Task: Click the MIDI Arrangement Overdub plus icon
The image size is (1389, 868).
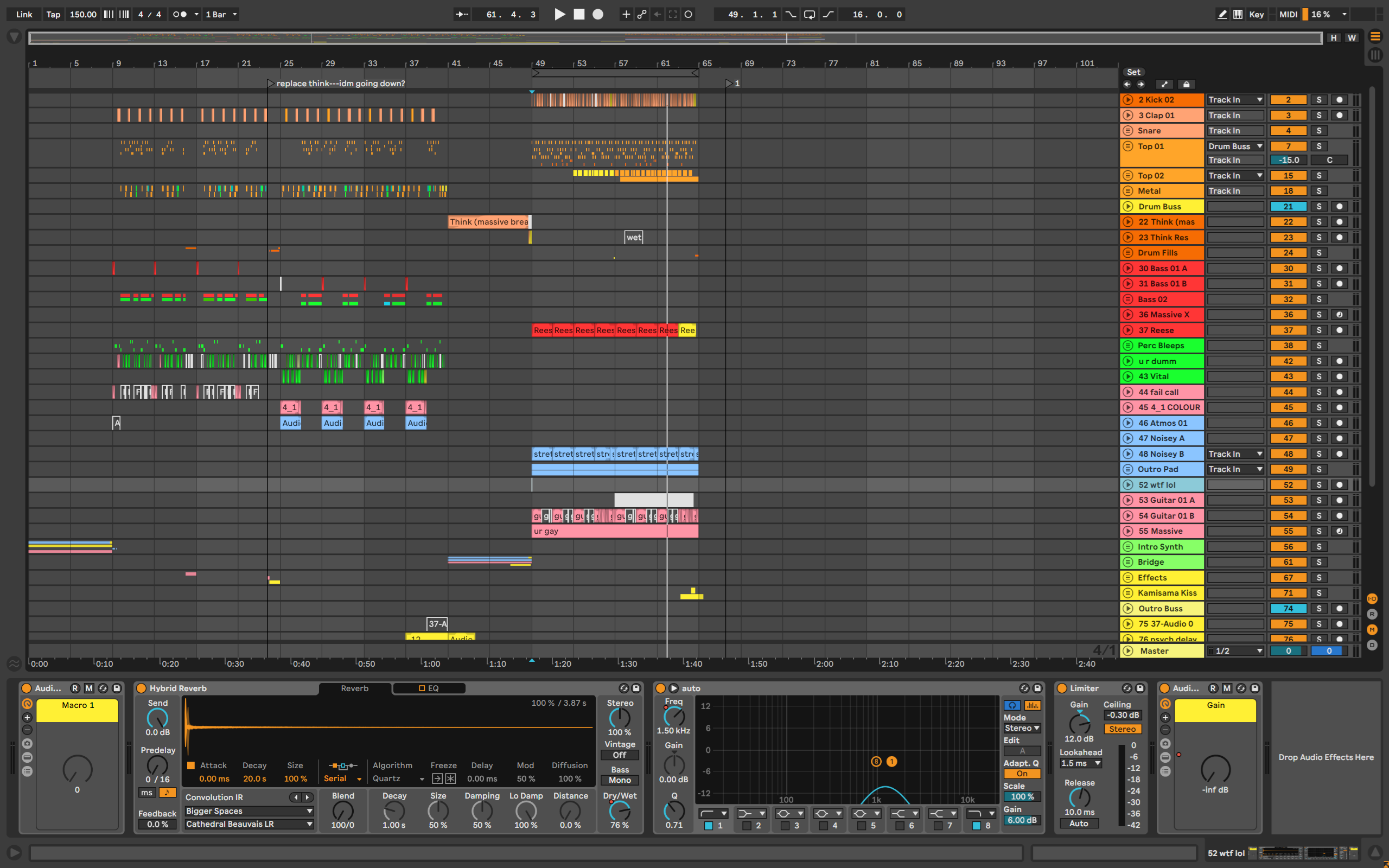Action: (626, 14)
